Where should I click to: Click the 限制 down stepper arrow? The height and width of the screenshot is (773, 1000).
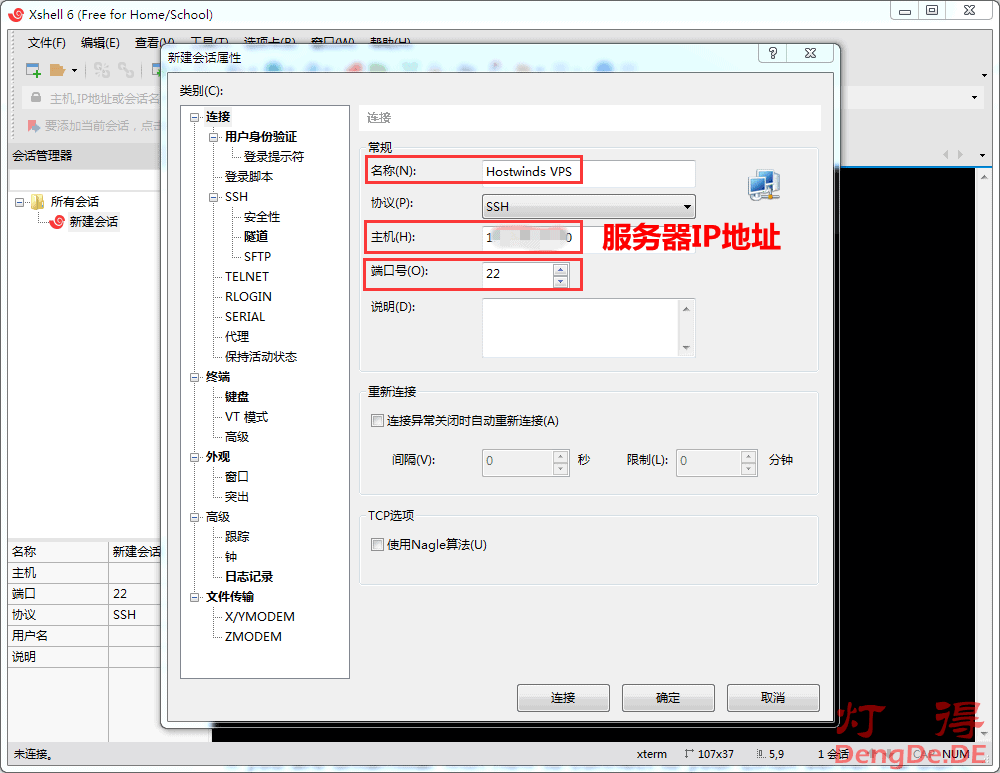pos(749,469)
